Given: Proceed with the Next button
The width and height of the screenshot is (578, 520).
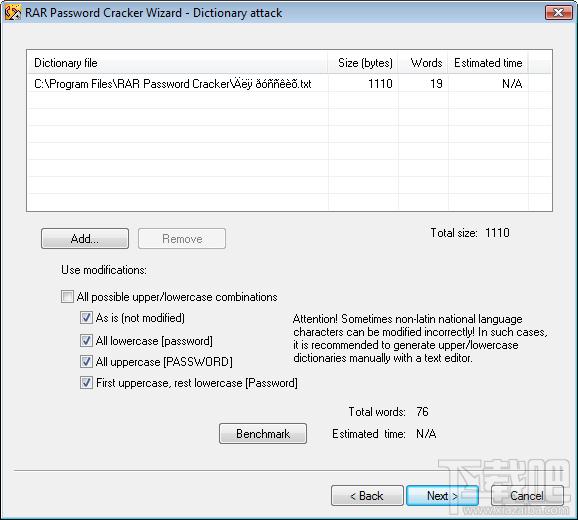Looking at the screenshot, I should tap(442, 496).
